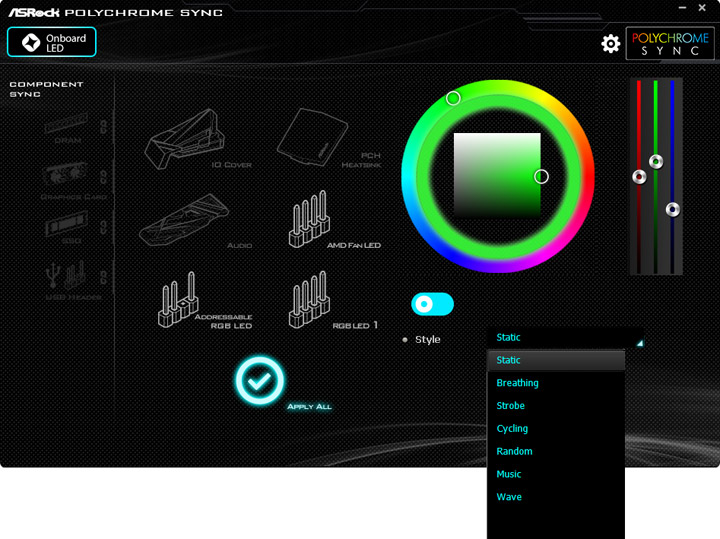Toggle the LED on/off switch
The image size is (720, 539).
pos(432,304)
